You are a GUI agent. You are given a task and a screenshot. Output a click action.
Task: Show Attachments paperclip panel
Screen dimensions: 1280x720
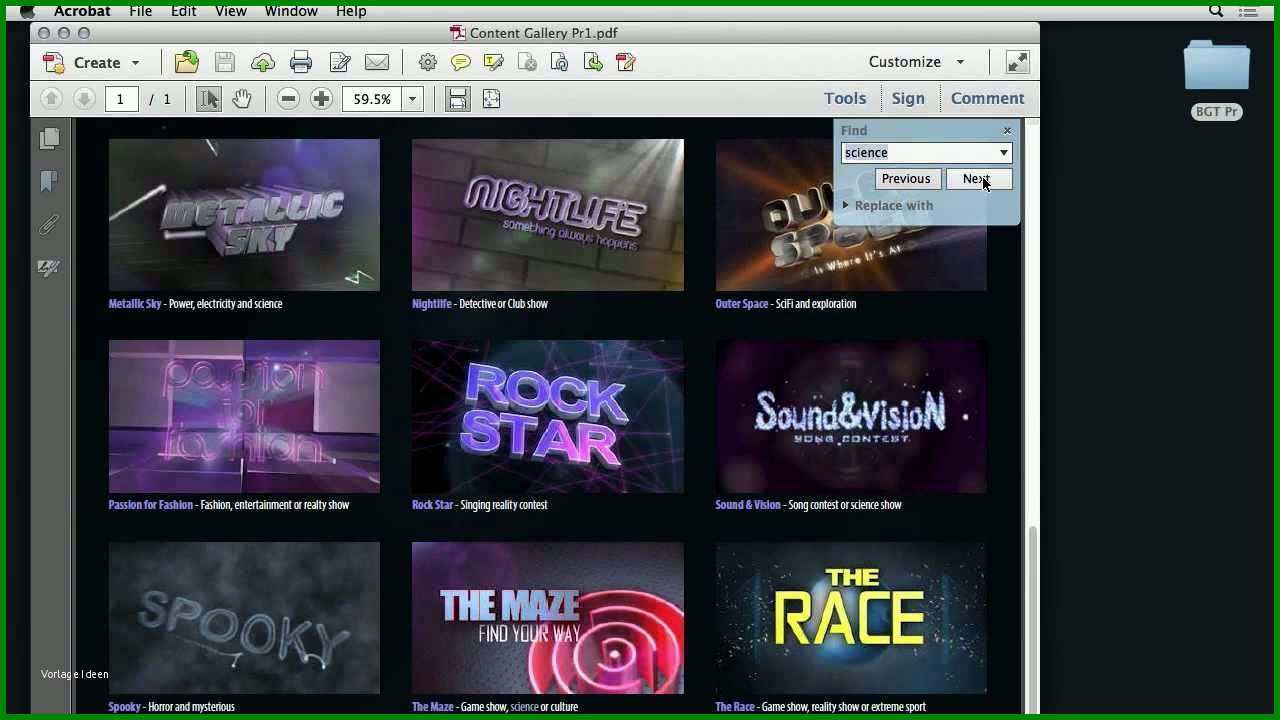click(x=49, y=224)
